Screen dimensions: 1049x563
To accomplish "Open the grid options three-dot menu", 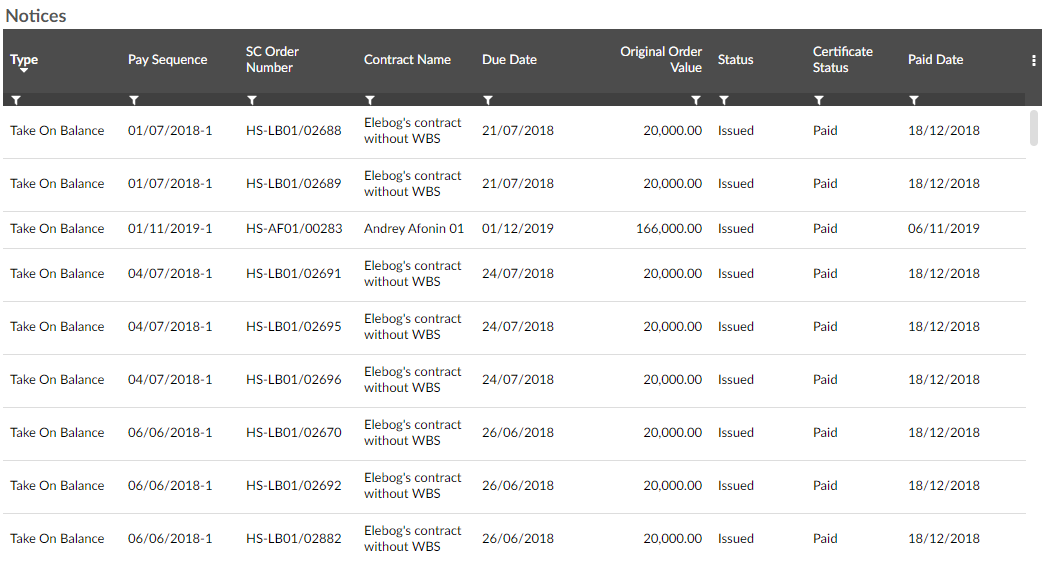I will coord(1034,60).
